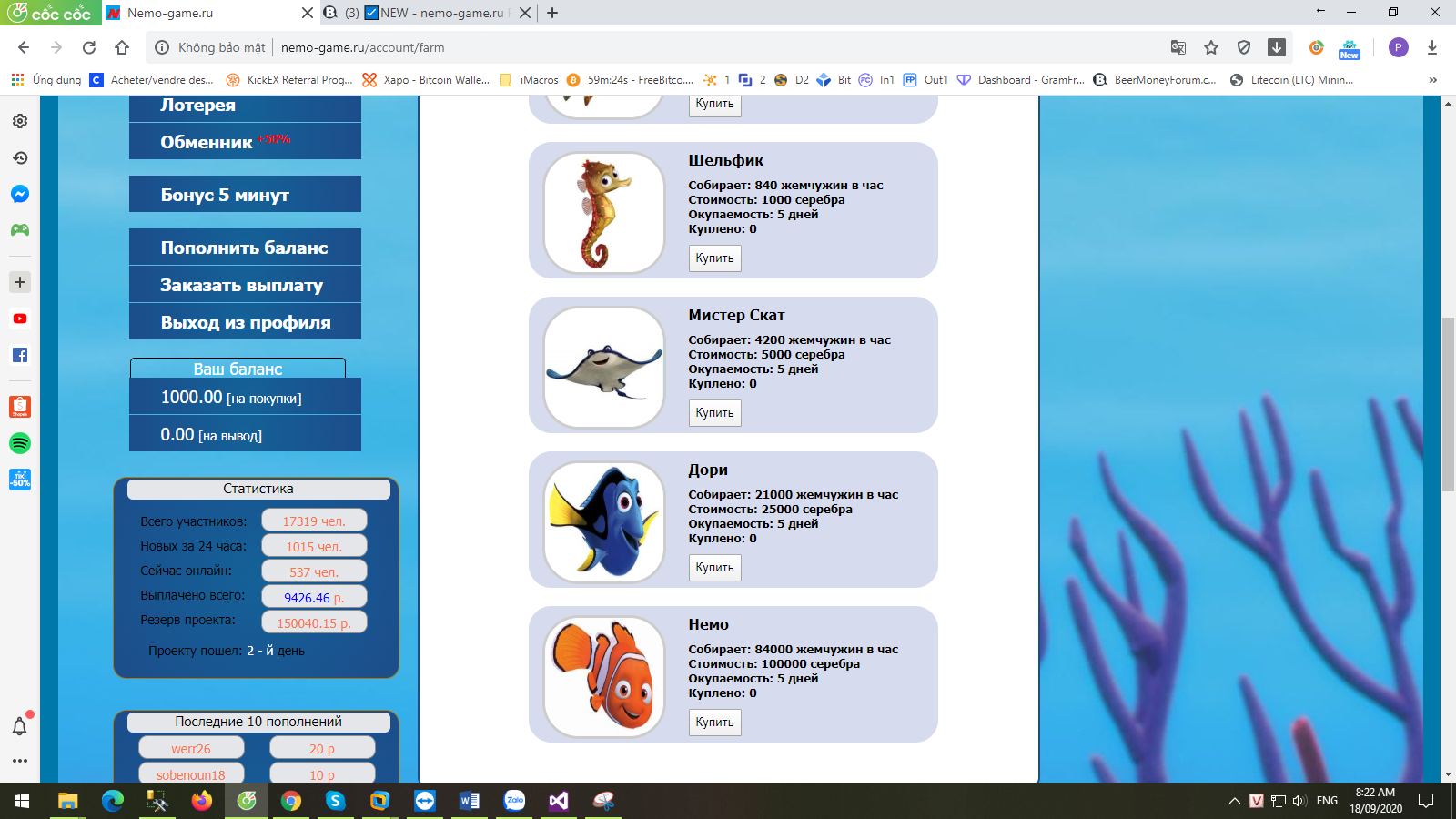Click the Немо clownfish picture
This screenshot has width=1456, height=819.
604,677
